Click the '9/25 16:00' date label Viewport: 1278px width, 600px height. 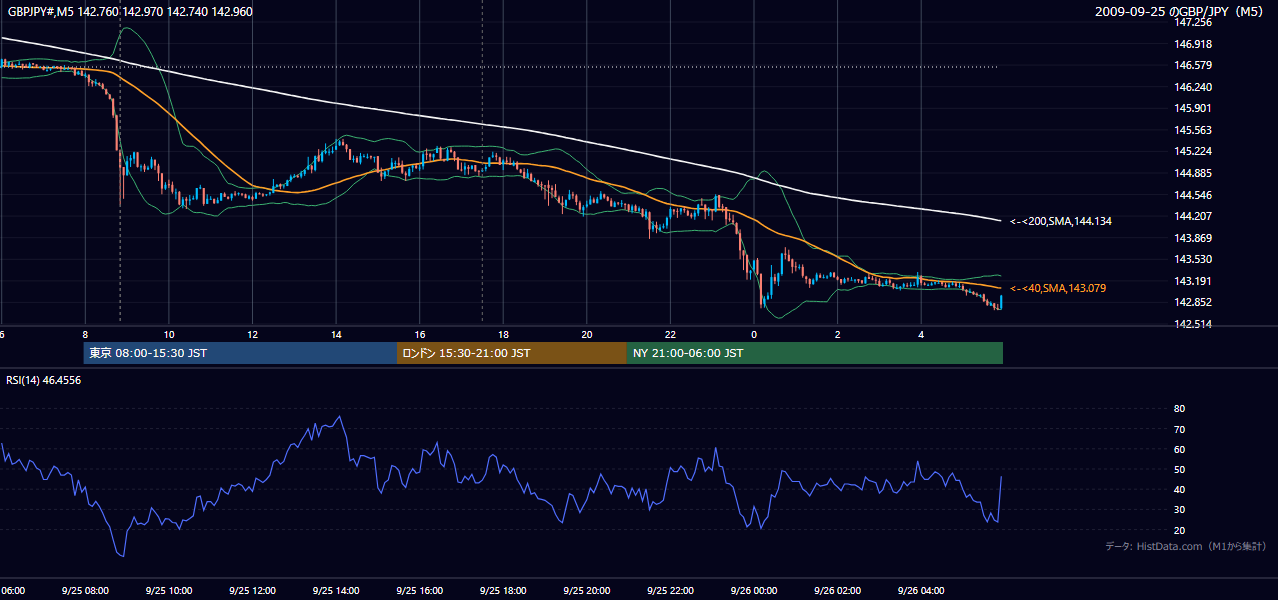[x=419, y=590]
